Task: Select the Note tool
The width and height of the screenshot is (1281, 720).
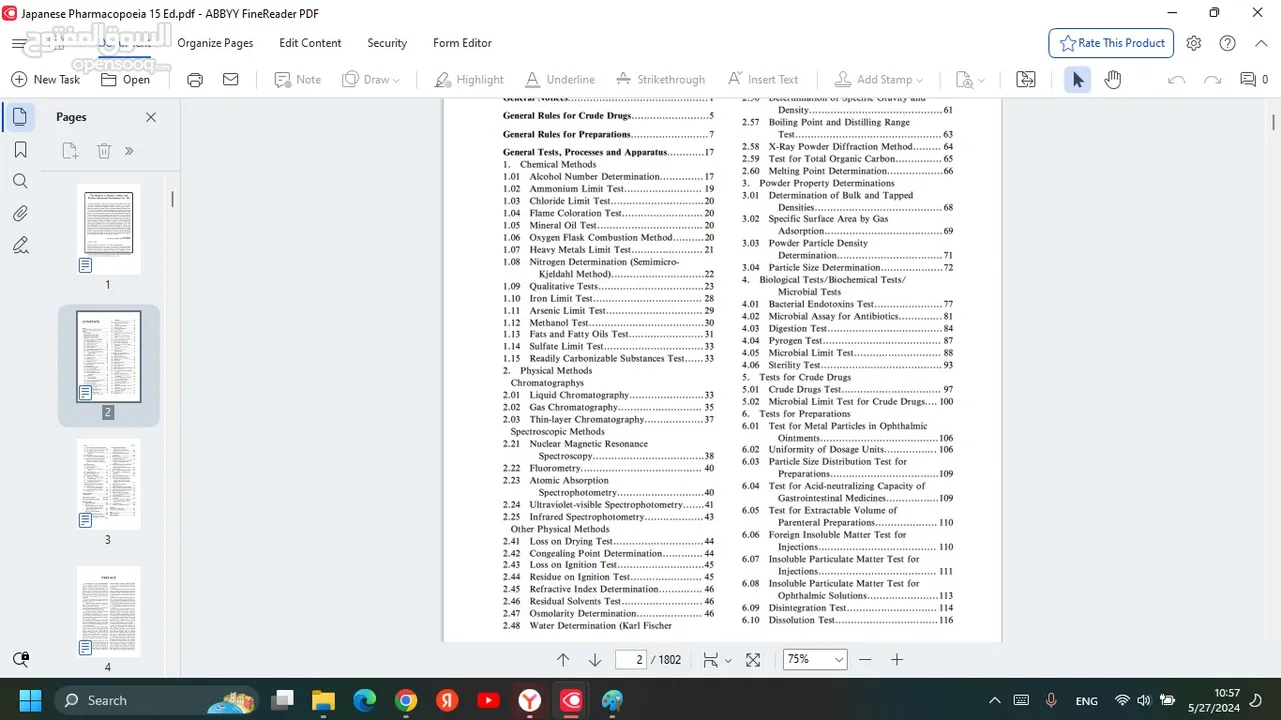Action: tap(297, 80)
